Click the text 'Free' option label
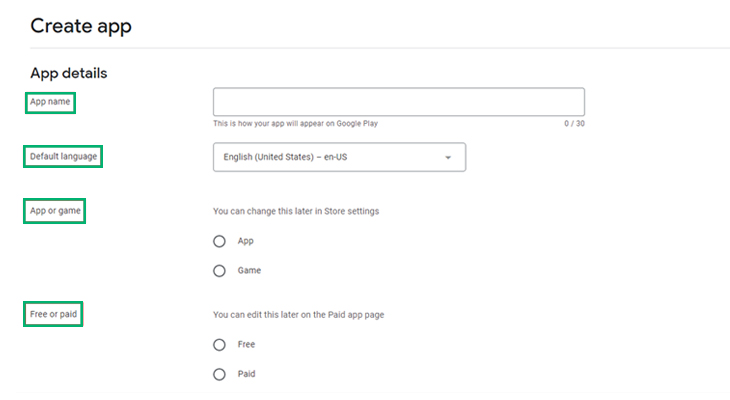The height and width of the screenshot is (400, 730). 246,345
